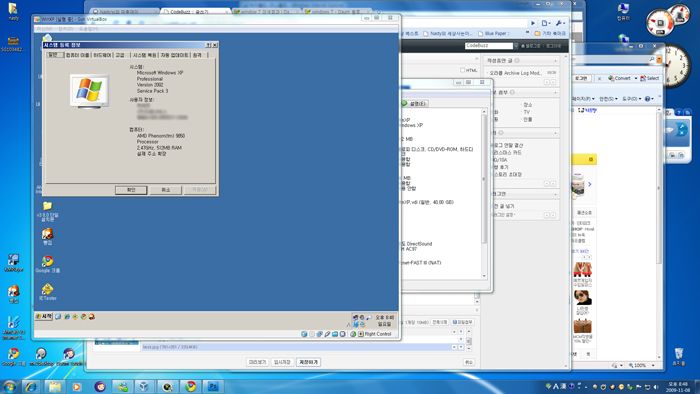Switch to Google Chrome on the Windows 7 taskbar
The height and width of the screenshot is (394, 700).
(190, 386)
